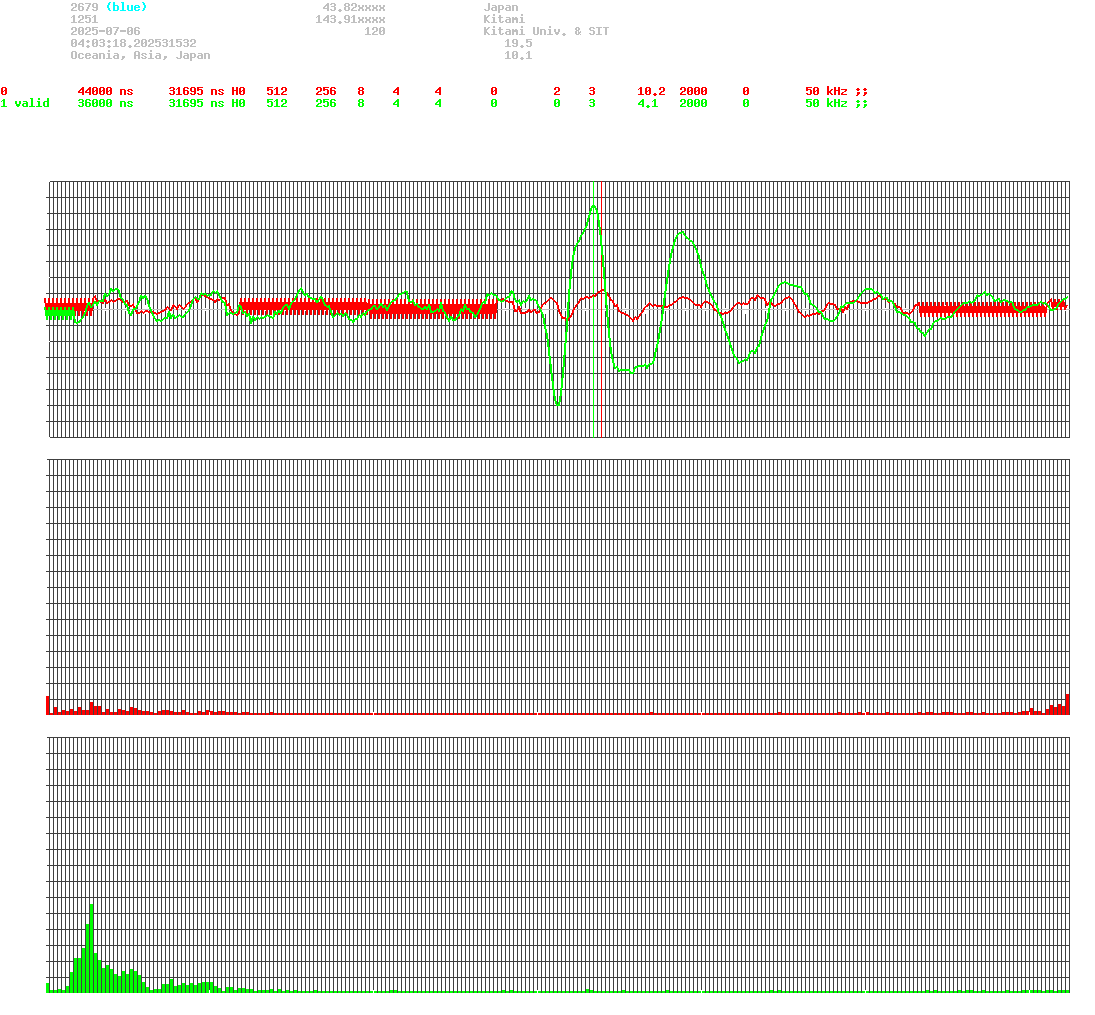This screenshot has height=1015, width=1095.
Task: Click the red spectrum bar at far right edge
Action: click(x=1068, y=704)
